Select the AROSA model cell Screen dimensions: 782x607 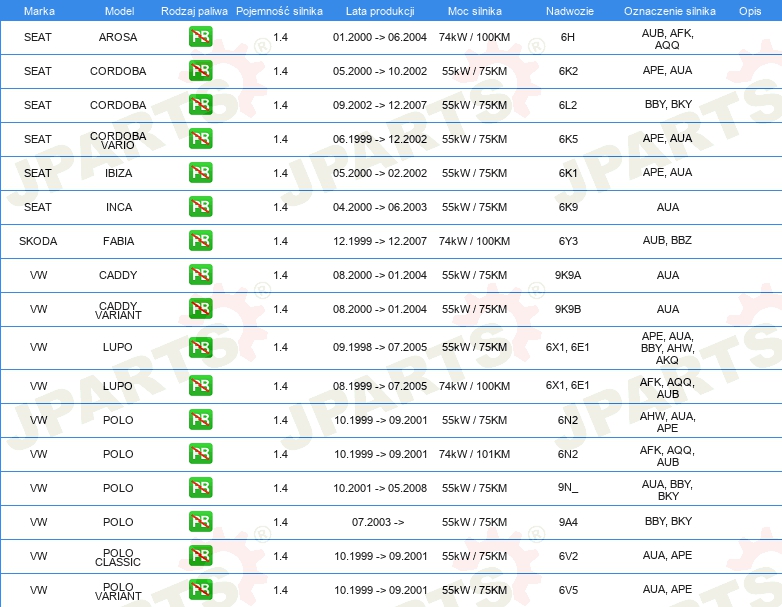118,37
